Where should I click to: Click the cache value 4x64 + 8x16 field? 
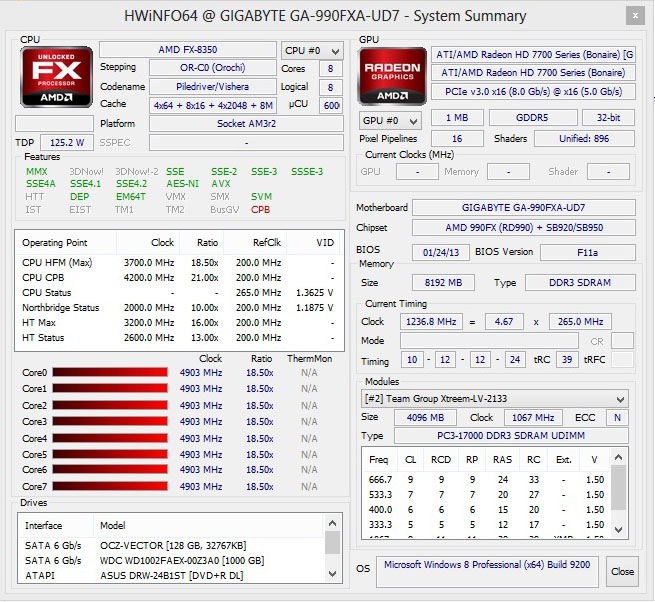click(213, 105)
